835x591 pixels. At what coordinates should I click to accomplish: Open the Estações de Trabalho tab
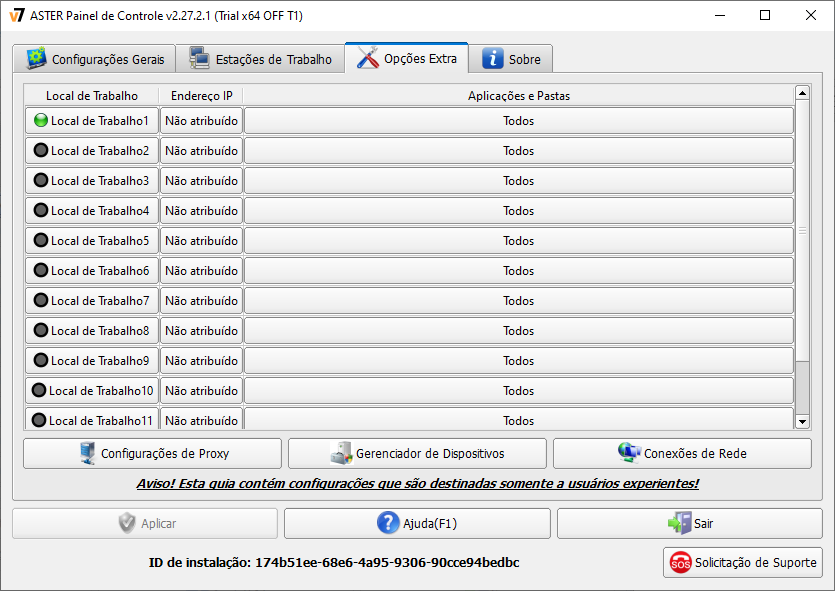coord(260,58)
